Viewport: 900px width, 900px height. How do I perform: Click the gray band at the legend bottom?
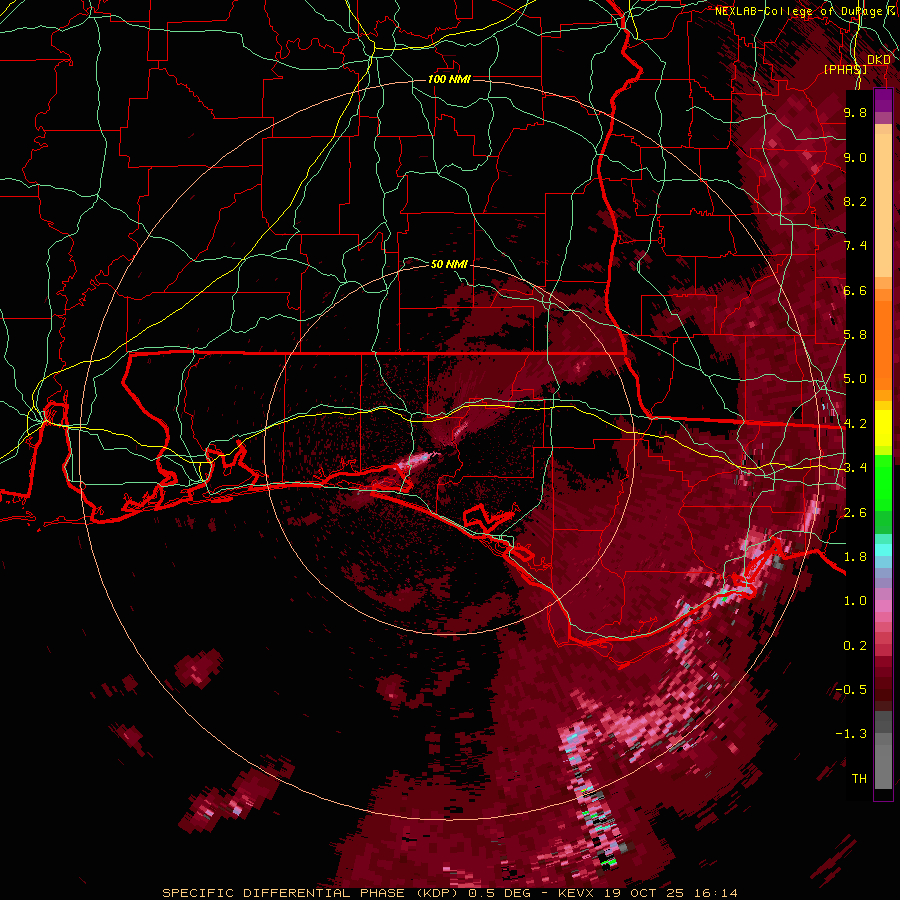tap(883, 761)
